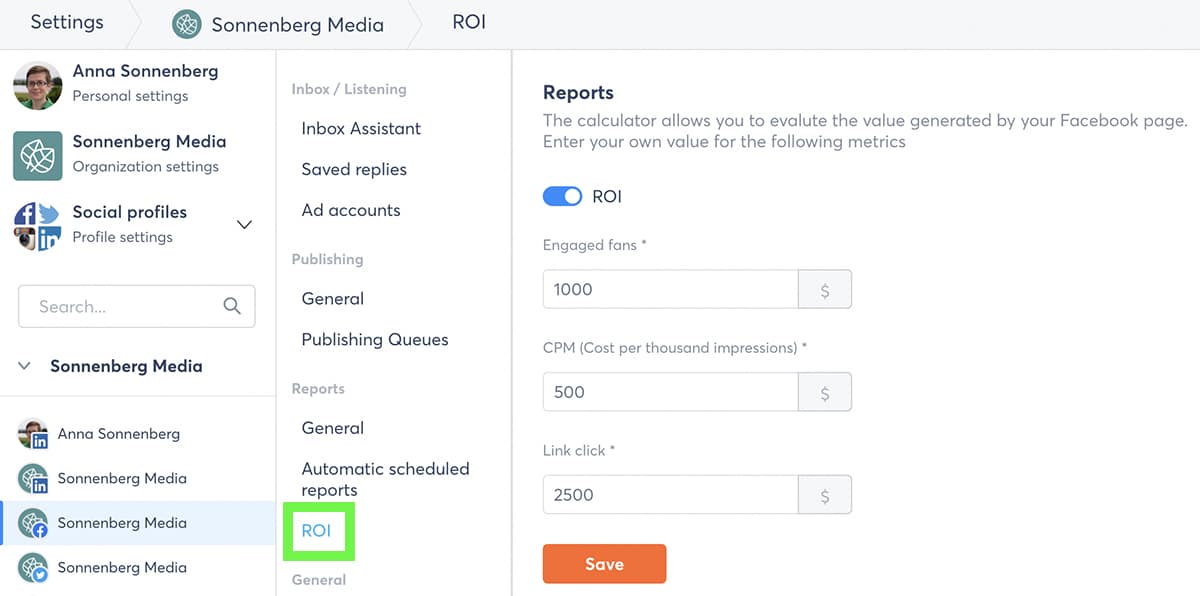Click the Sonnenberg Media Twitter profile avatar

pos(33,568)
